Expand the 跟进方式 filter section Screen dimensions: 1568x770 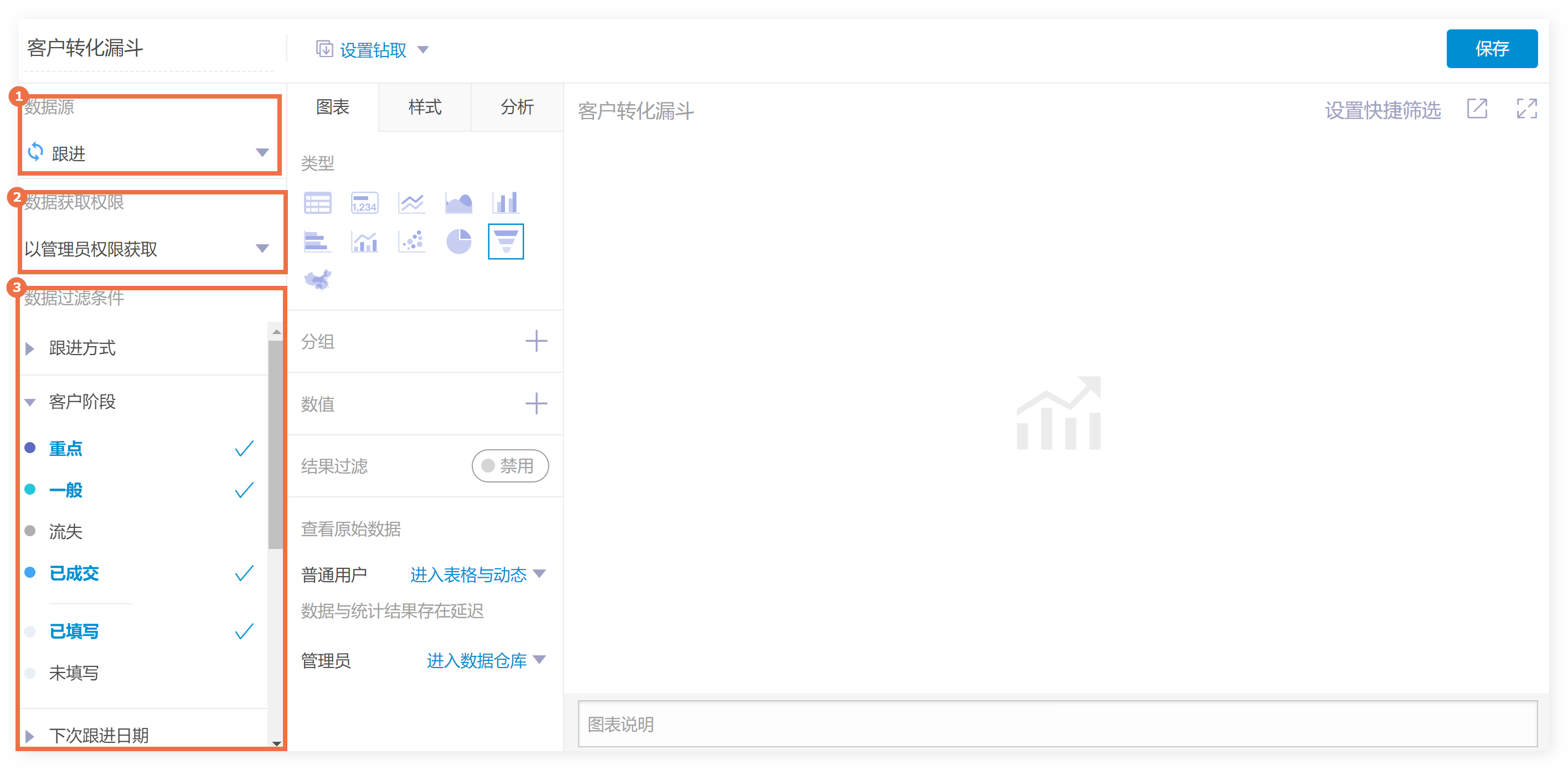point(82,348)
